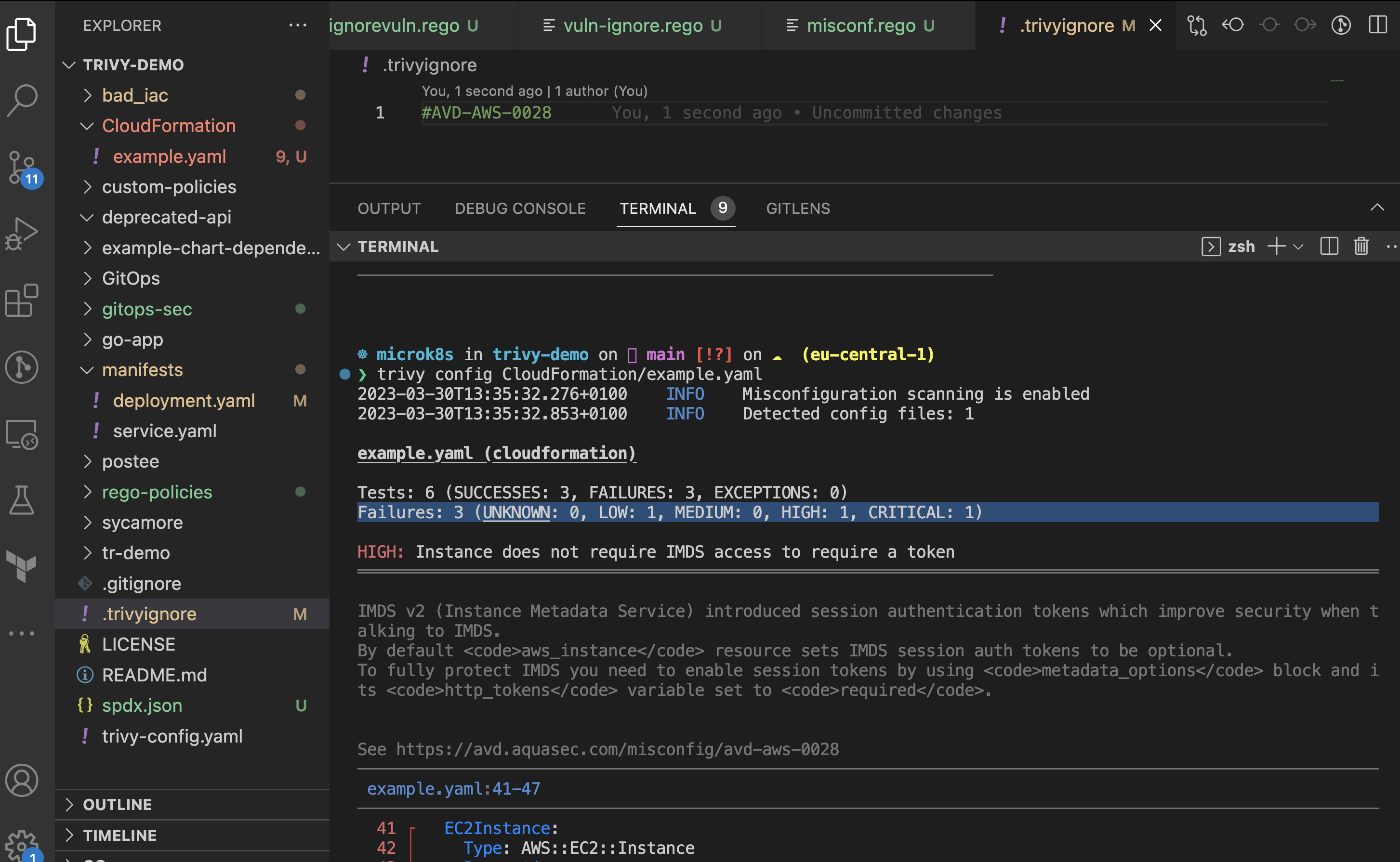This screenshot has height=862, width=1400.
Task: Open the Search view
Action: [x=23, y=100]
